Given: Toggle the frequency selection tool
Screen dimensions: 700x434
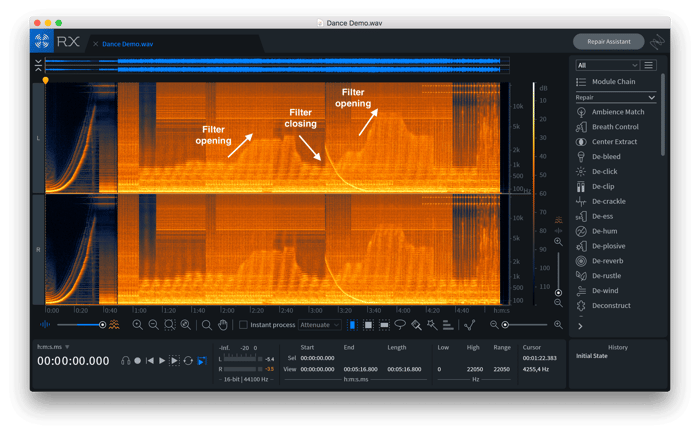Looking at the screenshot, I should [x=384, y=325].
